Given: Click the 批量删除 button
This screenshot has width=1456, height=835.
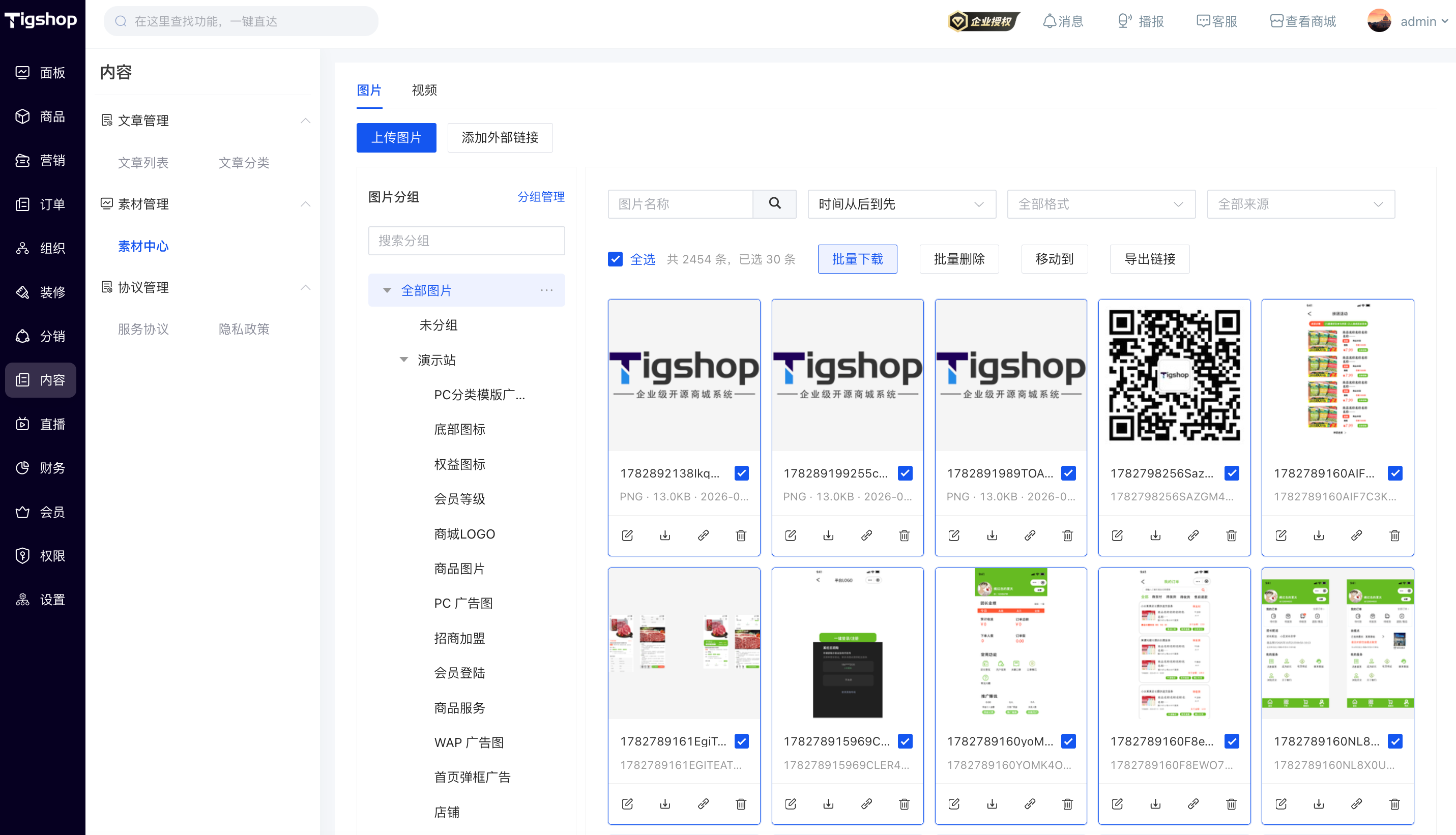Looking at the screenshot, I should coord(959,259).
